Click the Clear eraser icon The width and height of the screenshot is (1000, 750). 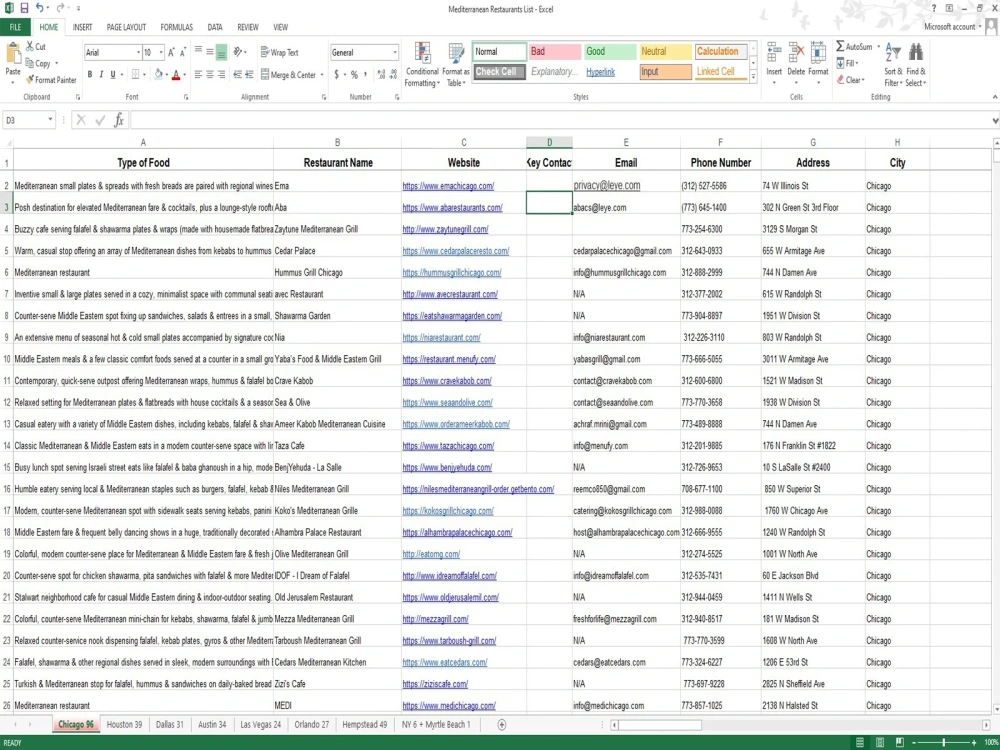[841, 80]
